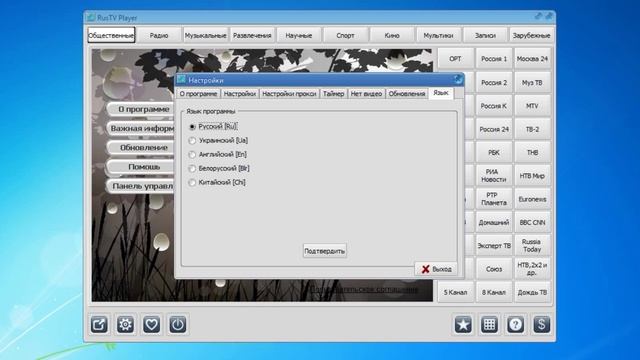Image resolution: width=640 pixels, height=360 pixels.
Task: Open the Зарубежные category
Action: pos(531,35)
